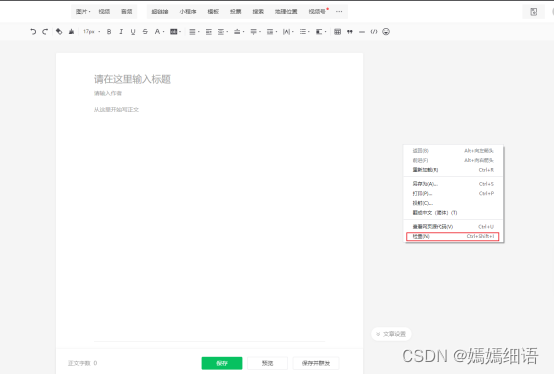Choose 前进 in the context menu
The width and height of the screenshot is (554, 374).
pos(453,160)
